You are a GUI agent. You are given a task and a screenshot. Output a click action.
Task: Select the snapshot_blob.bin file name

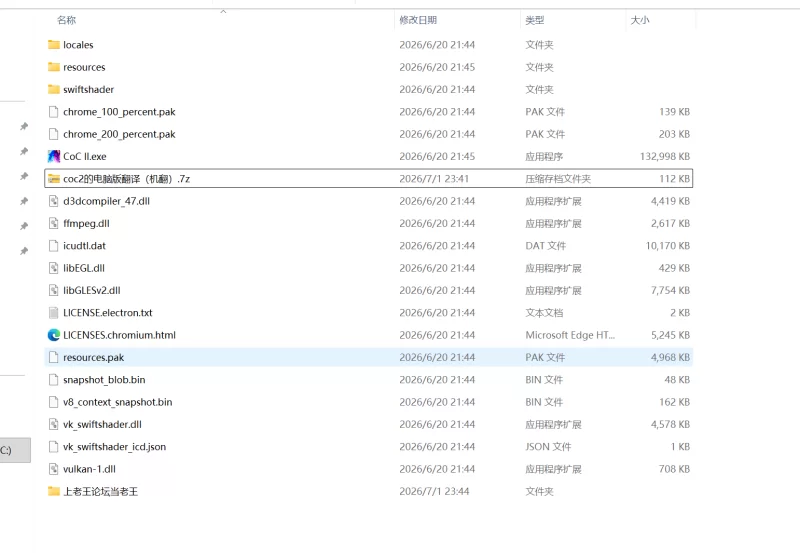point(104,380)
